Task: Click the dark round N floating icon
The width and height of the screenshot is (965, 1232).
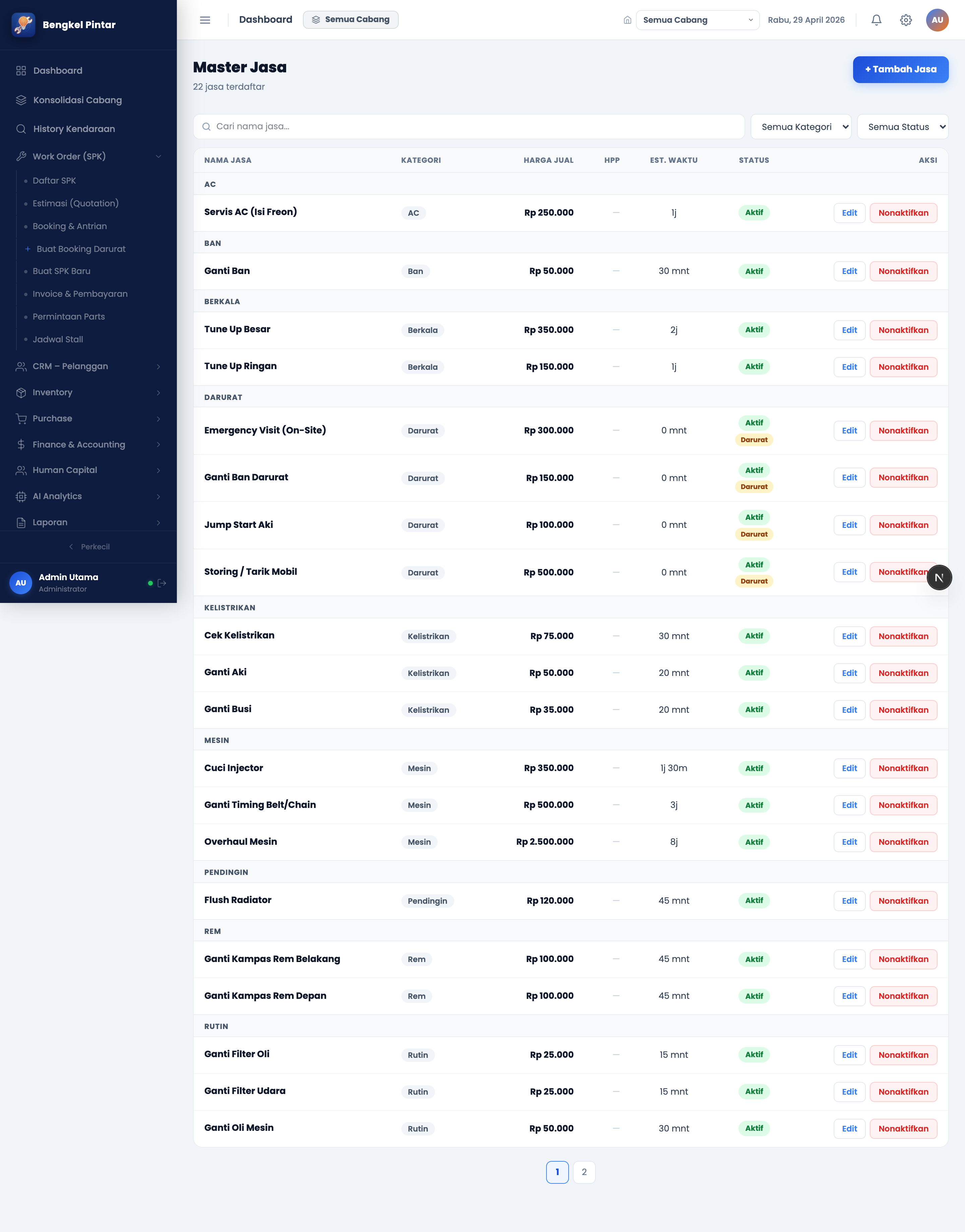Action: pos(939,577)
